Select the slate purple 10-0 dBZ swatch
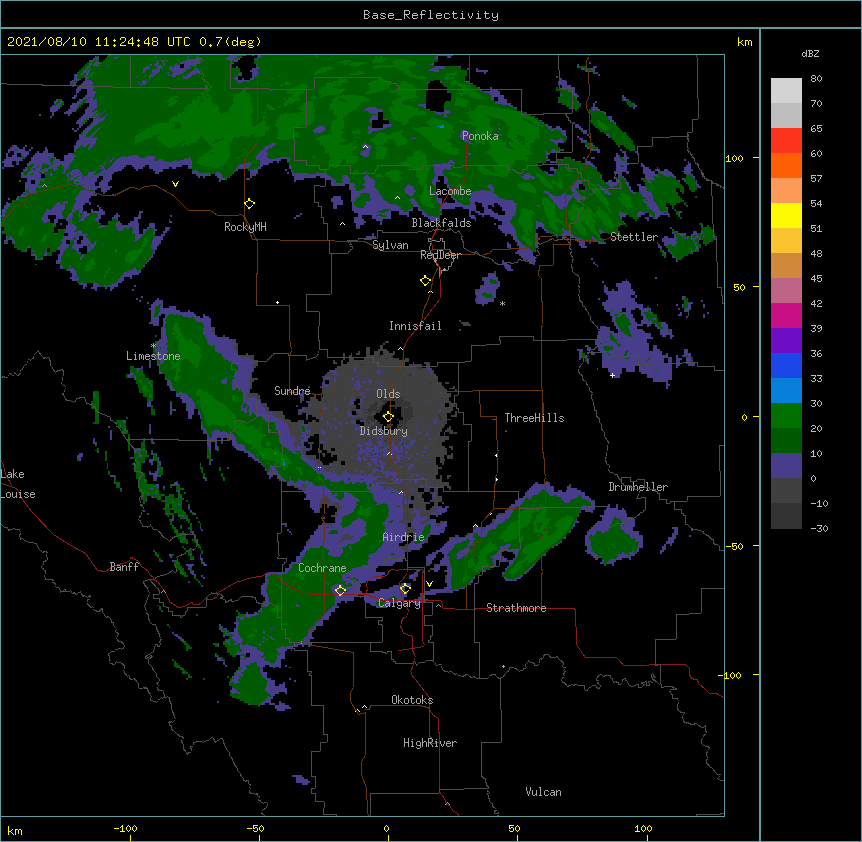Viewport: 862px width, 842px height. click(x=786, y=466)
